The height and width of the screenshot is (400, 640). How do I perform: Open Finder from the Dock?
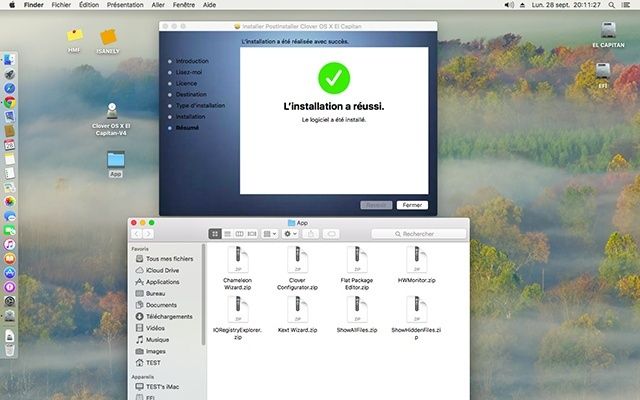9,60
